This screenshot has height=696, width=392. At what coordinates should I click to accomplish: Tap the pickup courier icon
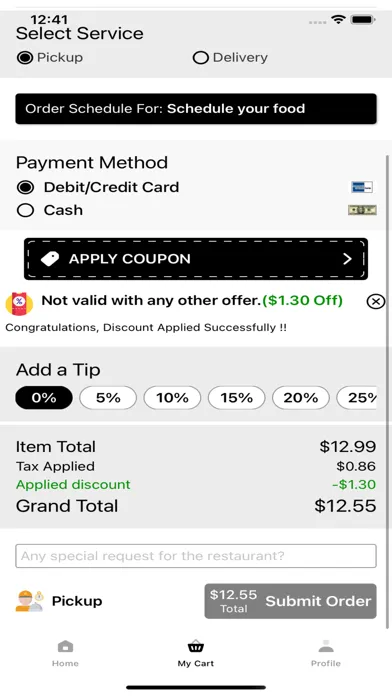point(29,601)
